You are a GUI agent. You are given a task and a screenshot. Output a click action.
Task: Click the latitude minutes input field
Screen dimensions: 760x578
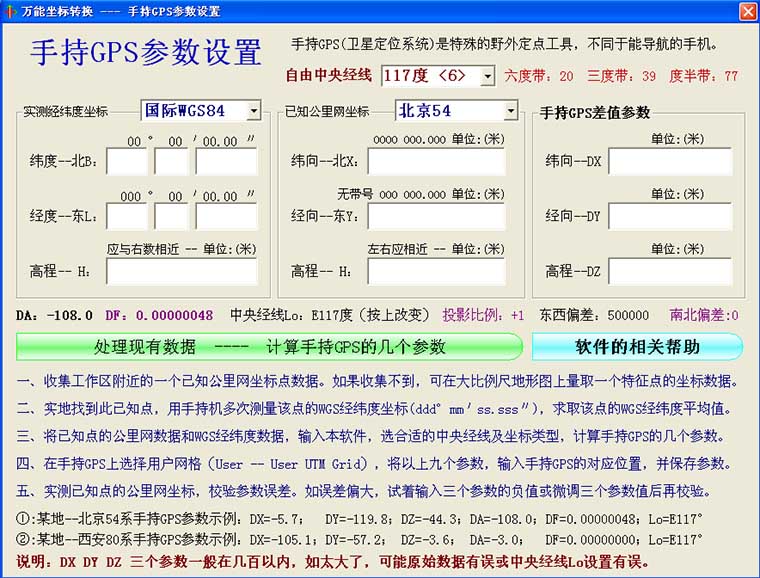click(x=171, y=161)
